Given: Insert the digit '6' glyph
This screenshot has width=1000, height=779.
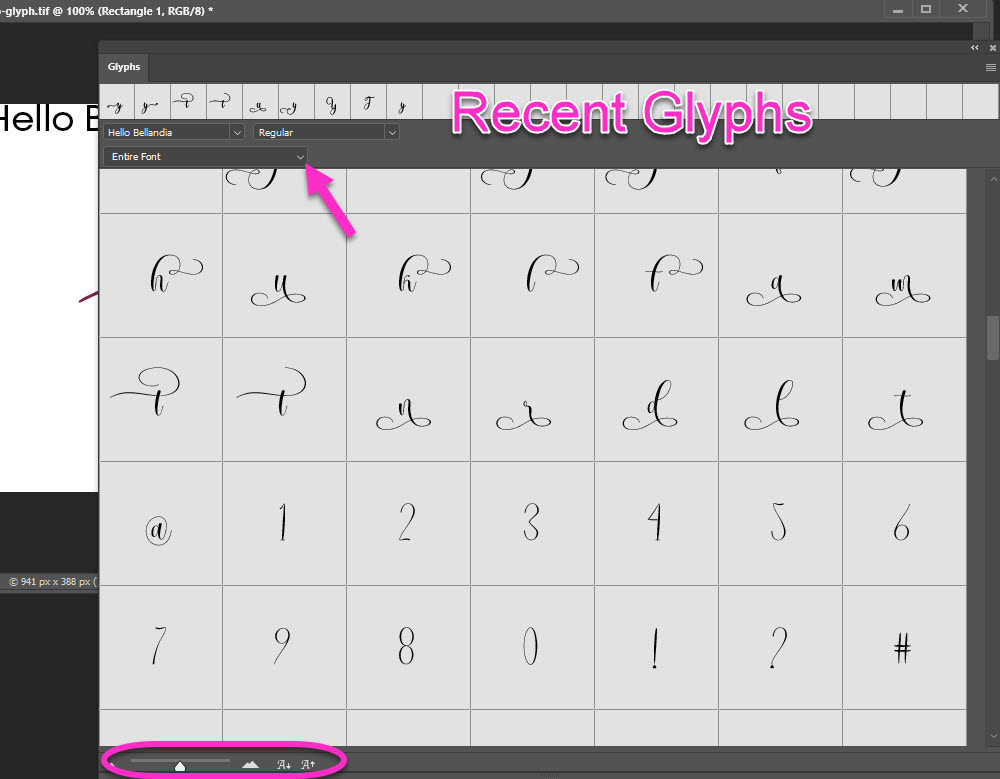Looking at the screenshot, I should point(904,523).
